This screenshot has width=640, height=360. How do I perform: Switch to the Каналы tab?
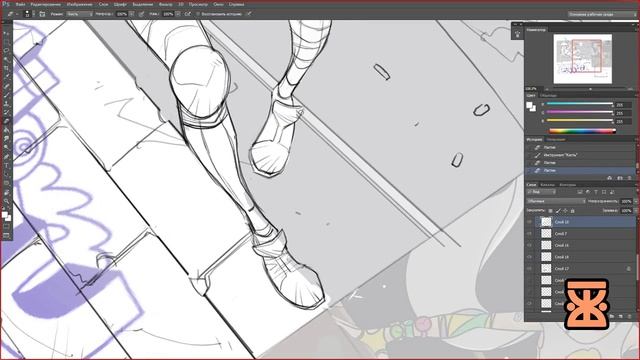[547, 185]
